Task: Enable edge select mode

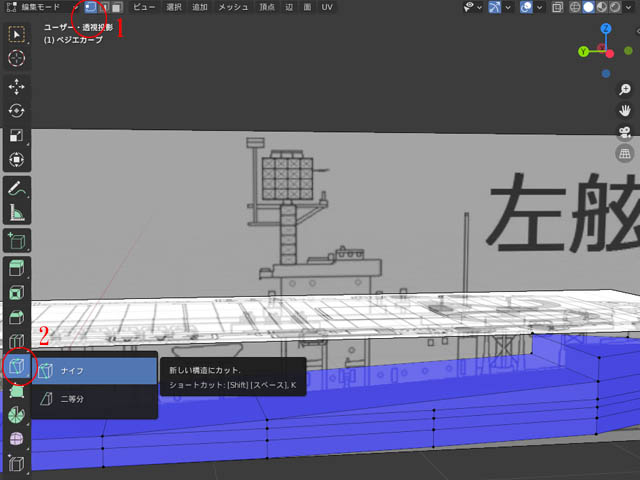Action: [x=104, y=7]
